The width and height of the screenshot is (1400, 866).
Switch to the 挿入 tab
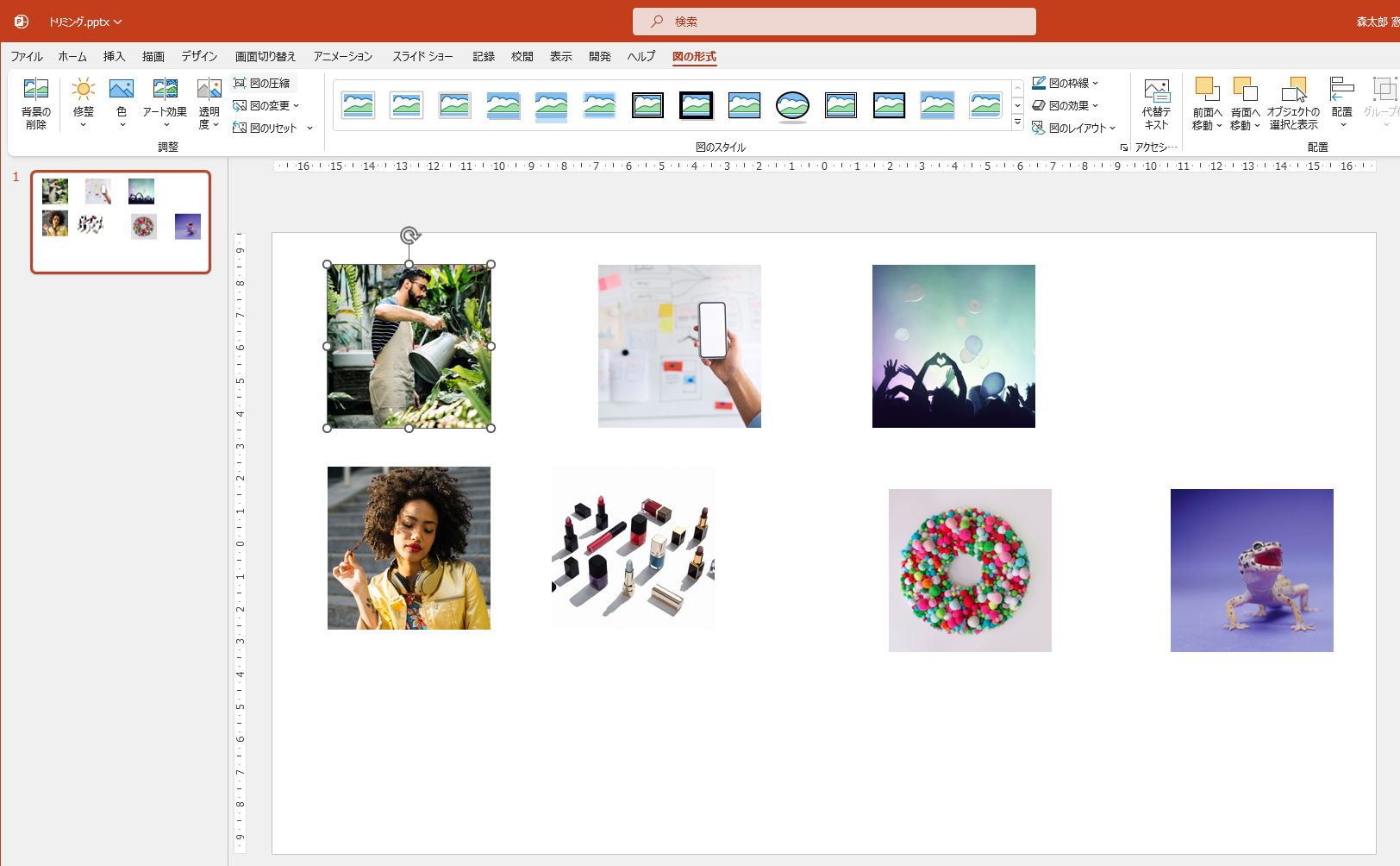114,56
